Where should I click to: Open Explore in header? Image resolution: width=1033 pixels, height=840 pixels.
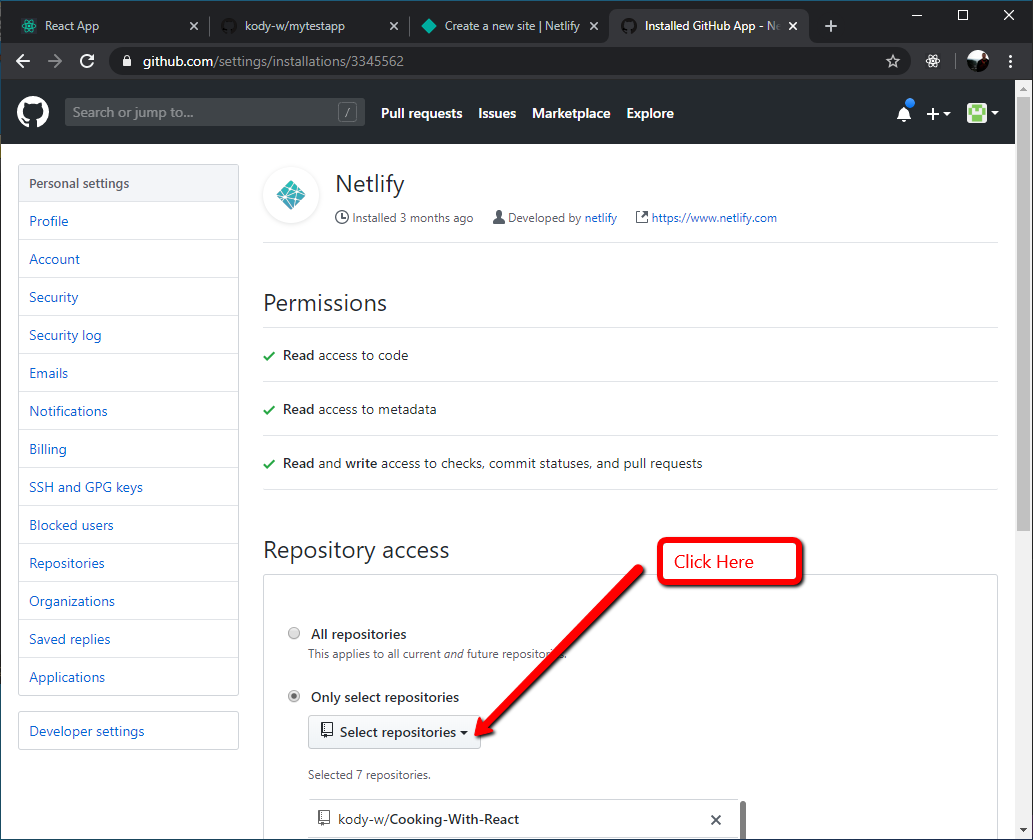point(650,113)
